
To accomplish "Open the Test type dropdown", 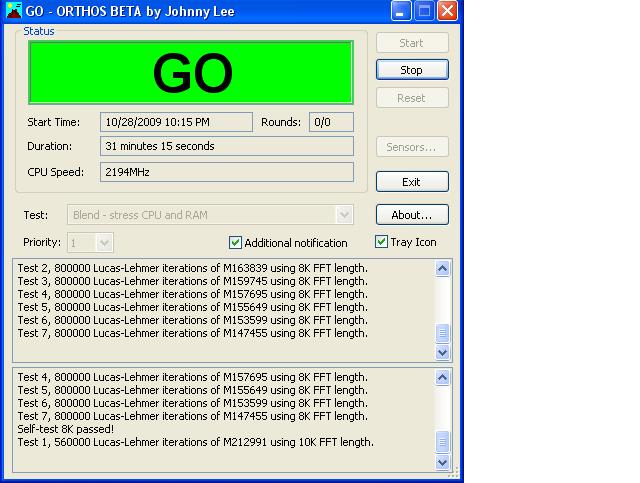I will [x=210, y=215].
